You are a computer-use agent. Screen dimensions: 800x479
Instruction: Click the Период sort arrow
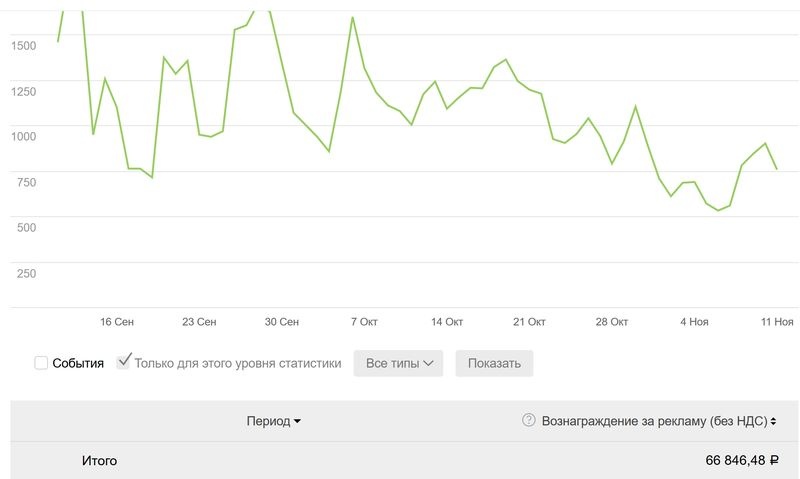(298, 422)
